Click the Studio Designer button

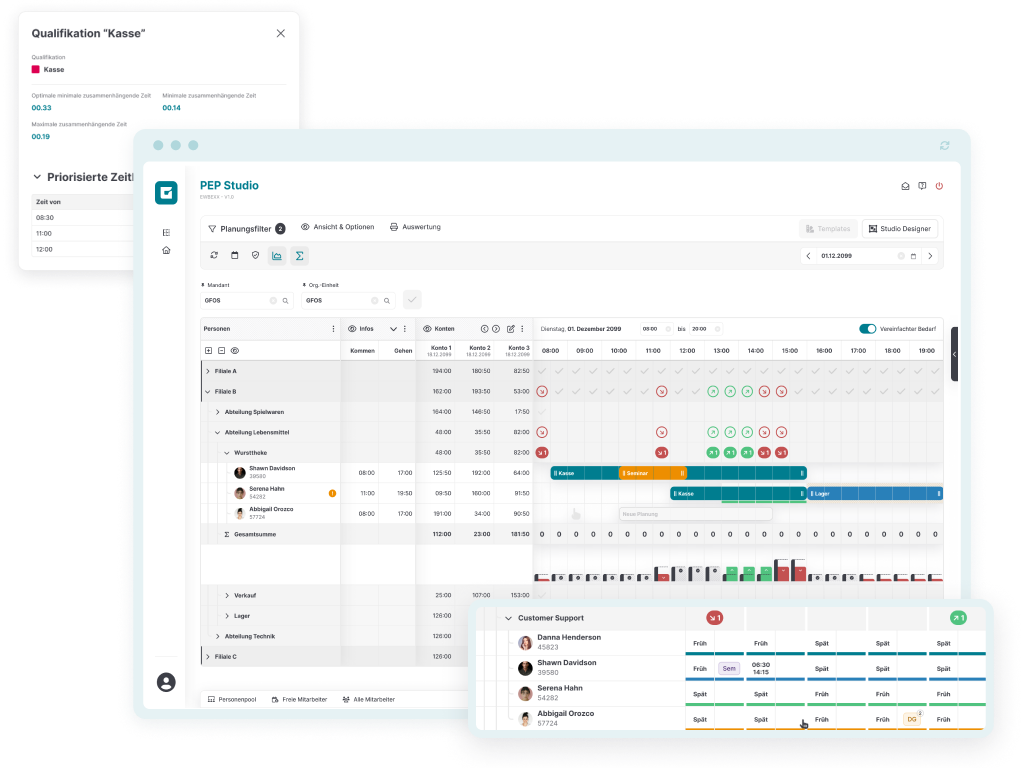click(x=899, y=228)
